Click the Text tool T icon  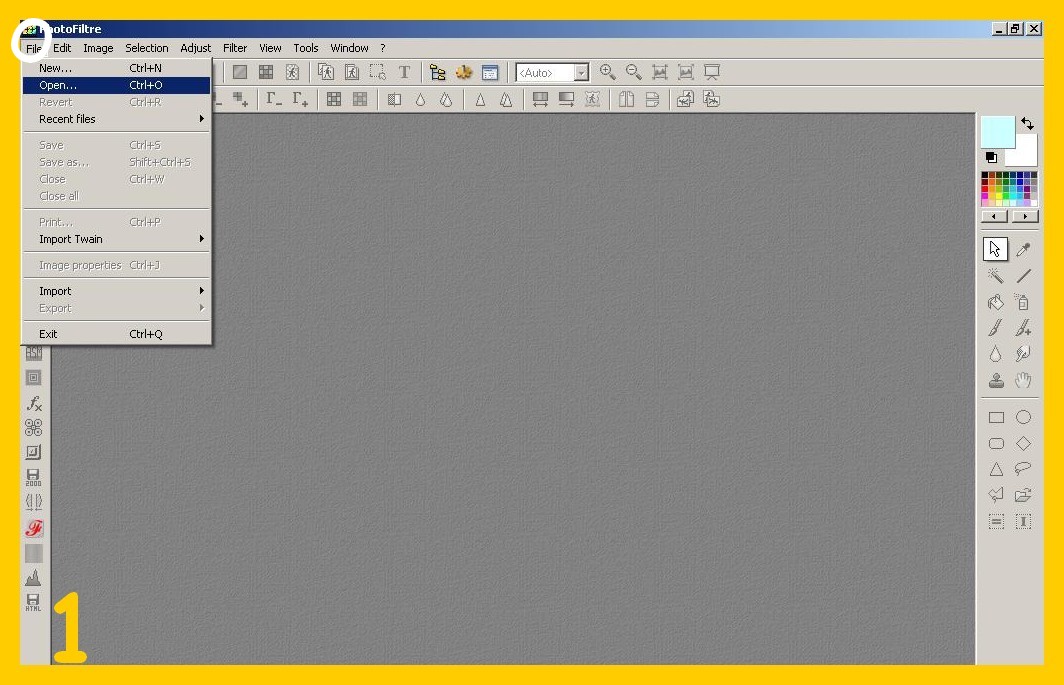point(404,72)
